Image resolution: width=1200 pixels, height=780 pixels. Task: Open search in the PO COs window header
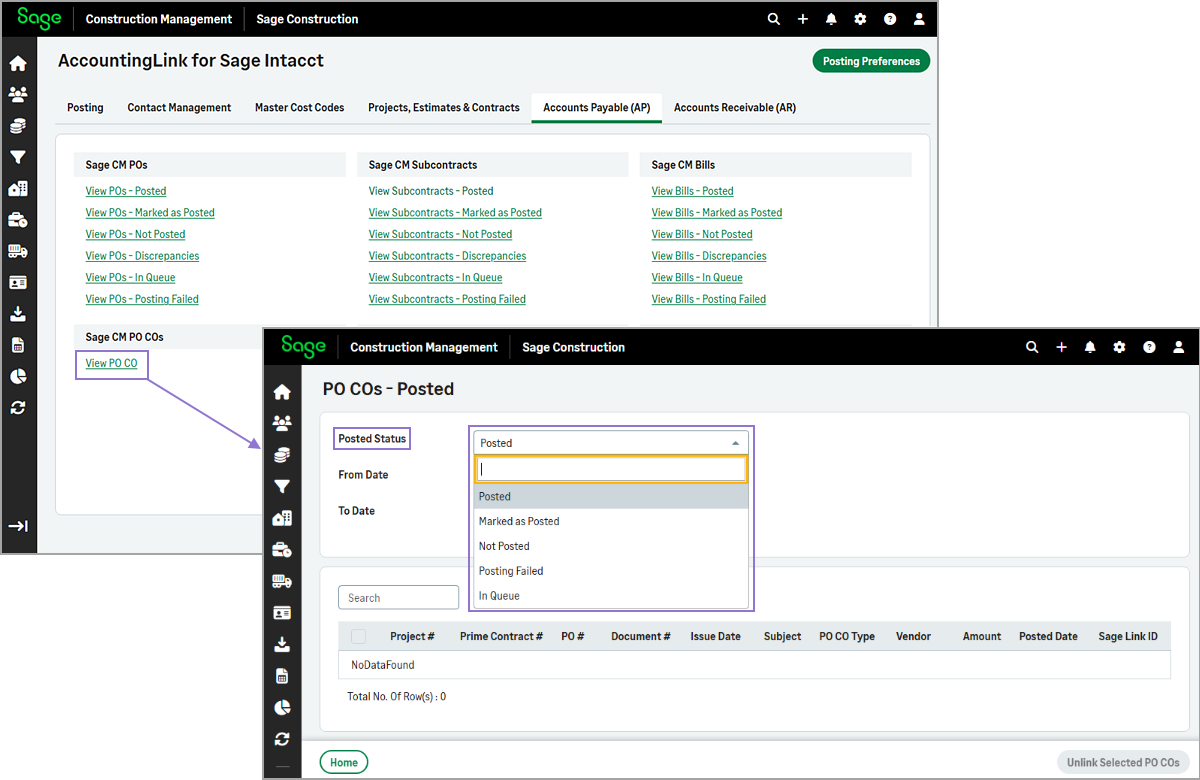1032,347
